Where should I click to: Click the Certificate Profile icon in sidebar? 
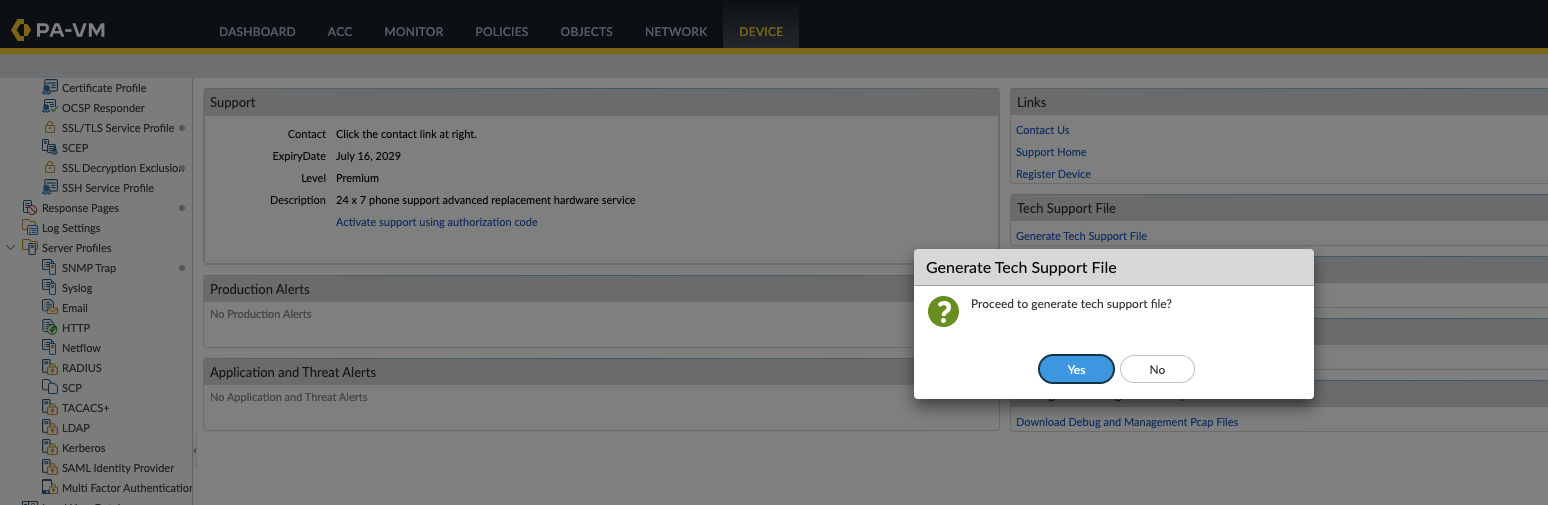(x=50, y=88)
